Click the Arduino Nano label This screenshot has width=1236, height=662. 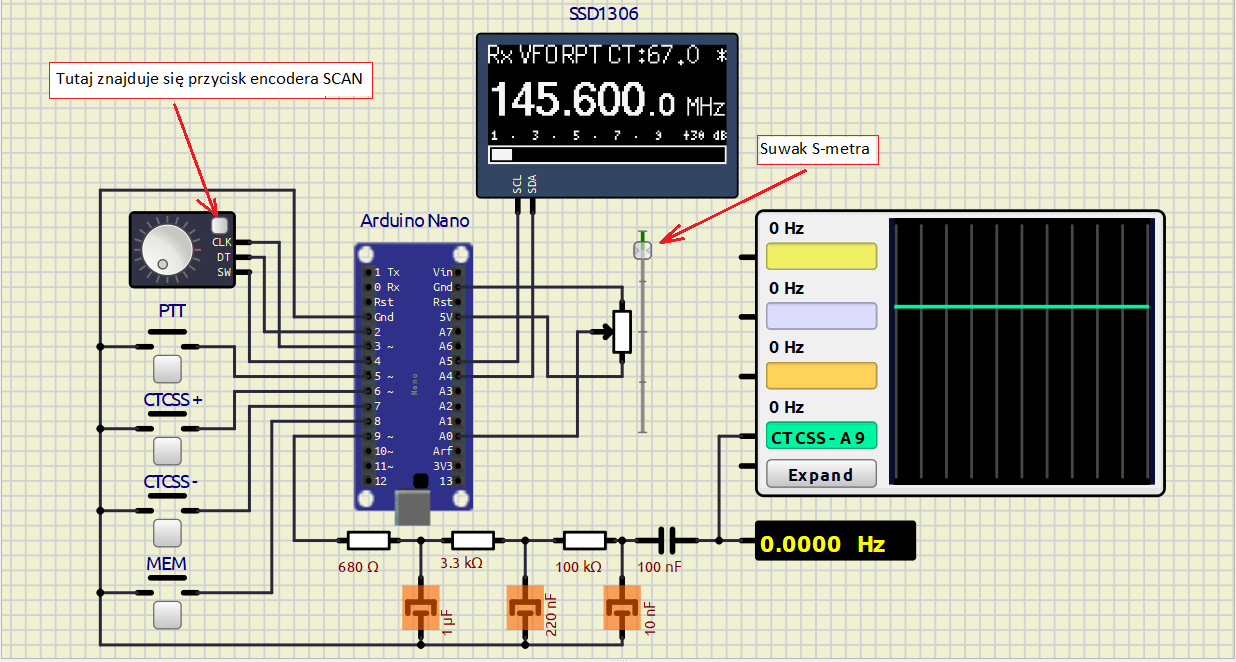(x=414, y=220)
